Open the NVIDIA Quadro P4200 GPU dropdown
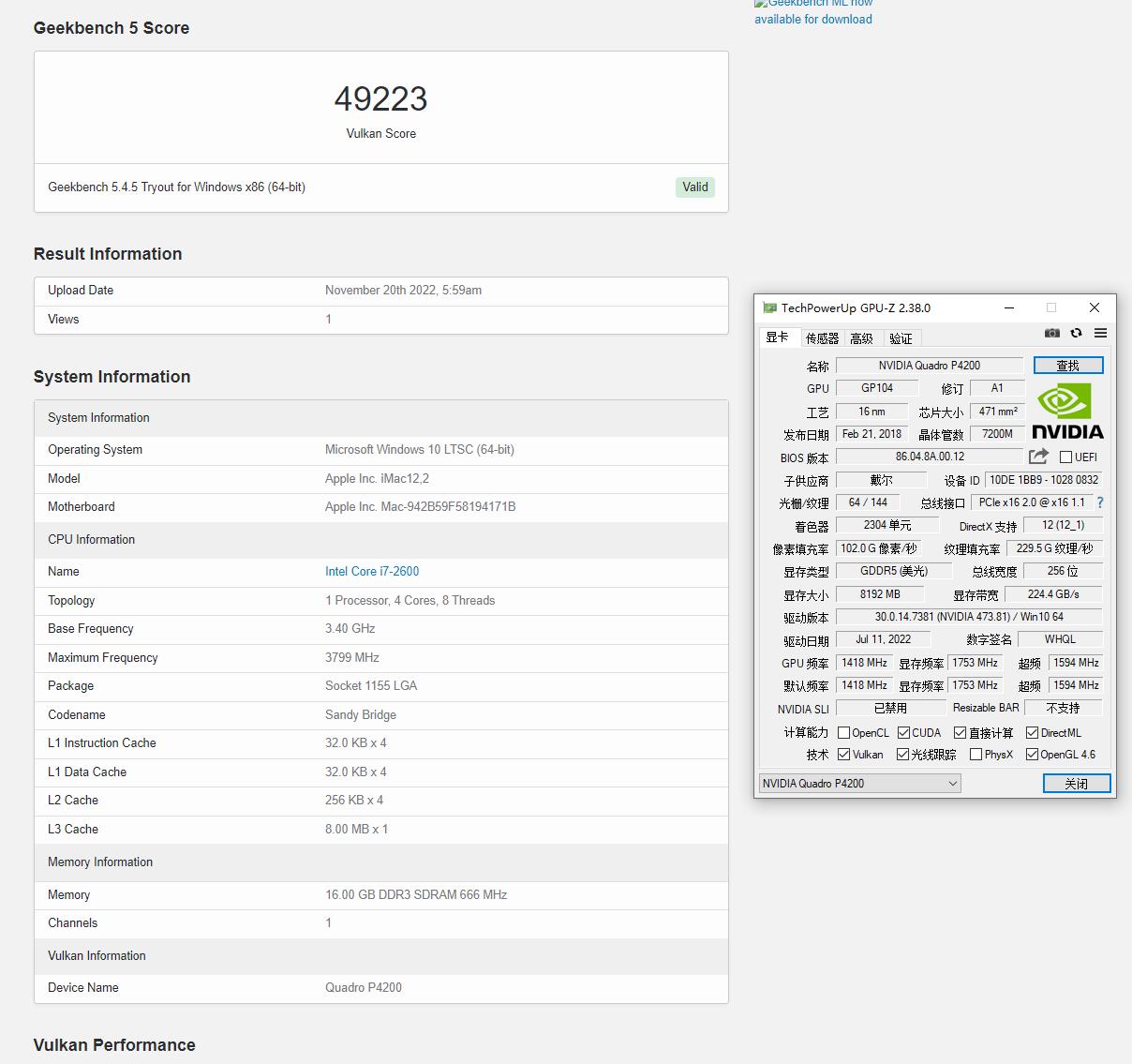This screenshot has height=1064, width=1132. pyautogui.click(x=859, y=784)
